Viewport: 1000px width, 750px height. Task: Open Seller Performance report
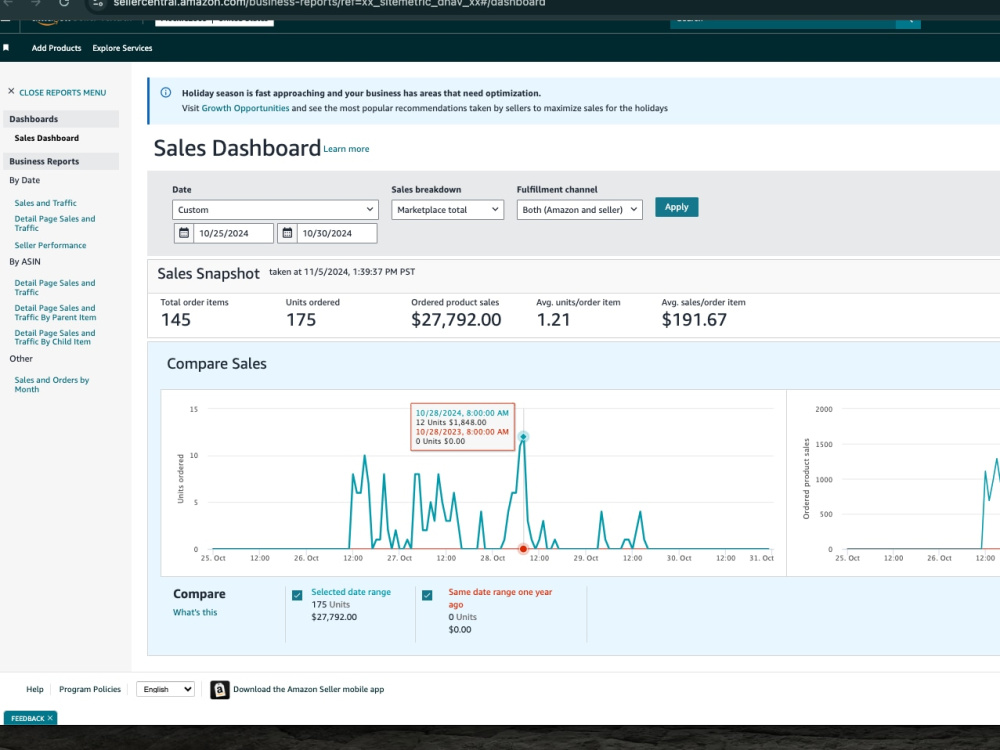point(50,245)
